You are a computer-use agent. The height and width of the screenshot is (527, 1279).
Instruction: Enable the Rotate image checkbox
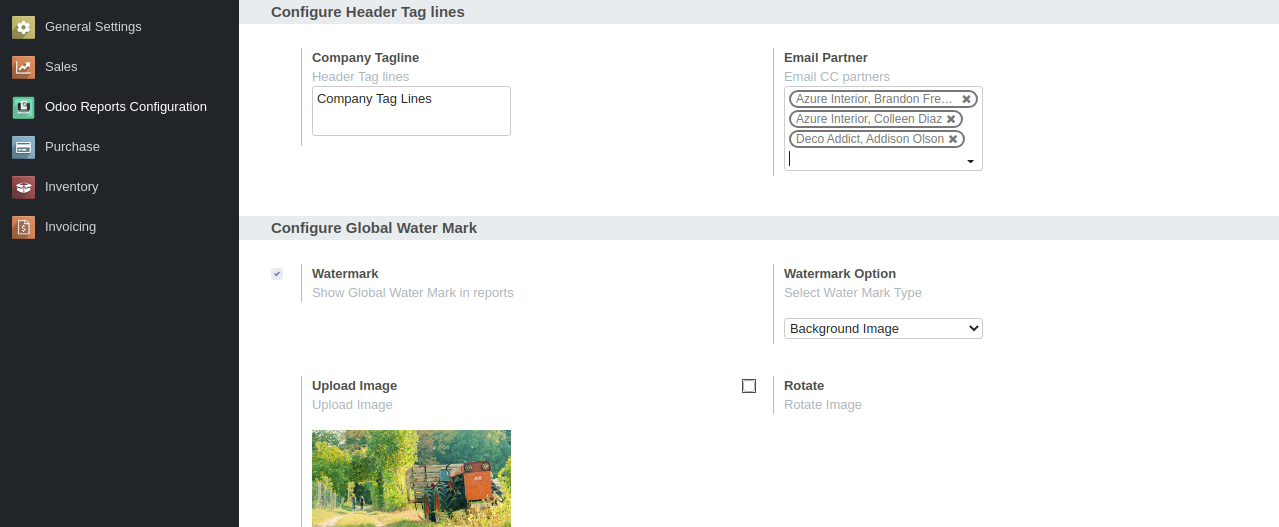click(x=749, y=386)
